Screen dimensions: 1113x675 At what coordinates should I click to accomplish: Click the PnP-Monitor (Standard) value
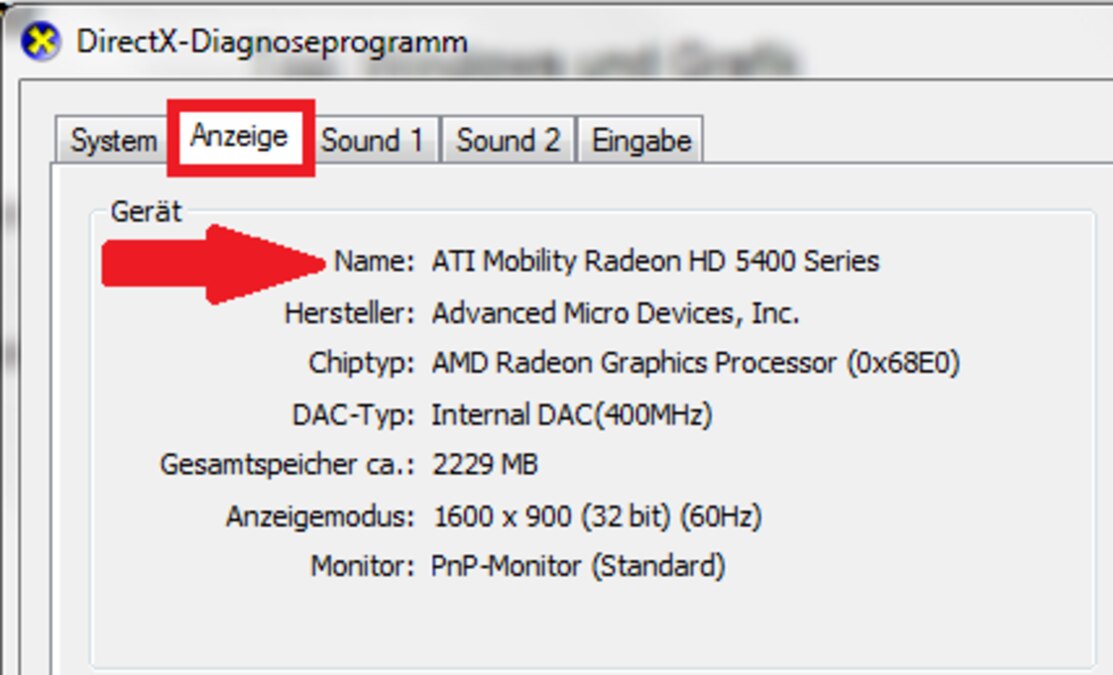pos(578,566)
